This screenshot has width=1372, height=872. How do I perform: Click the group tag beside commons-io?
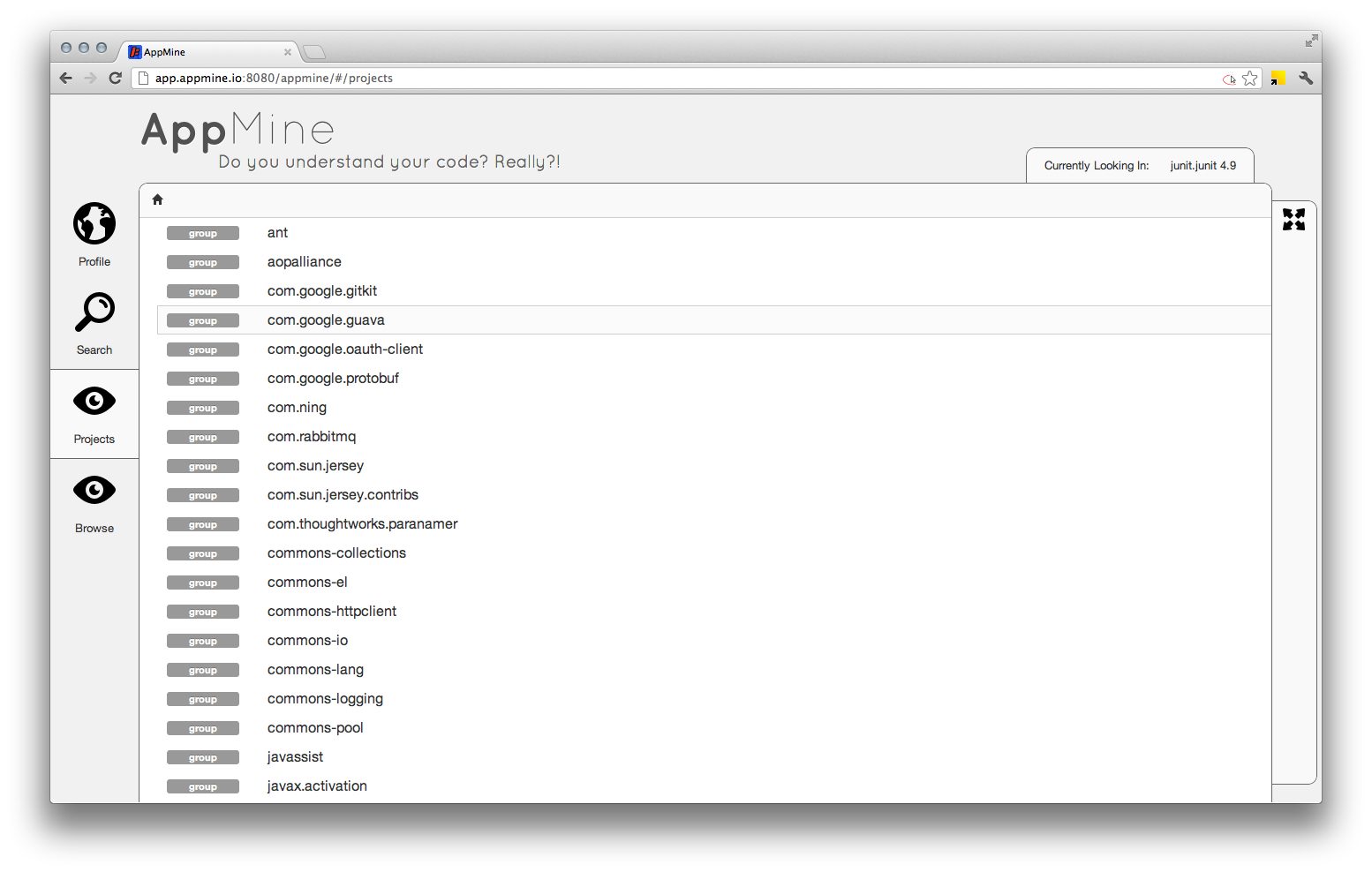tap(203, 641)
